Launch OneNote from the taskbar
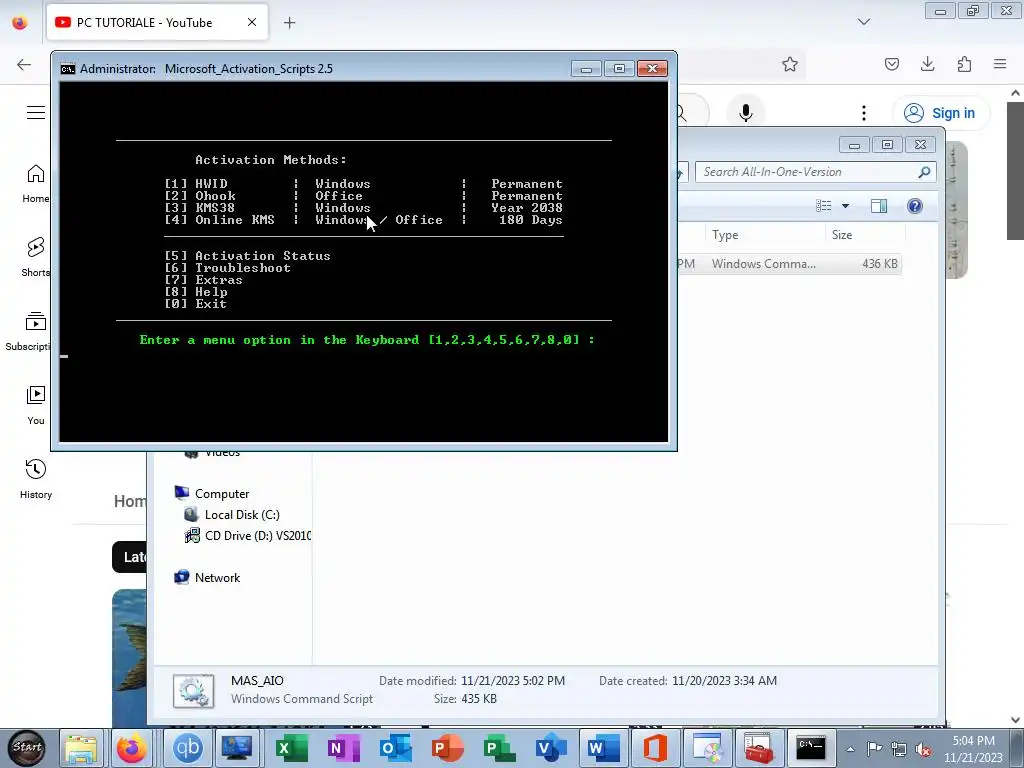This screenshot has height=768, width=1024. click(x=343, y=748)
